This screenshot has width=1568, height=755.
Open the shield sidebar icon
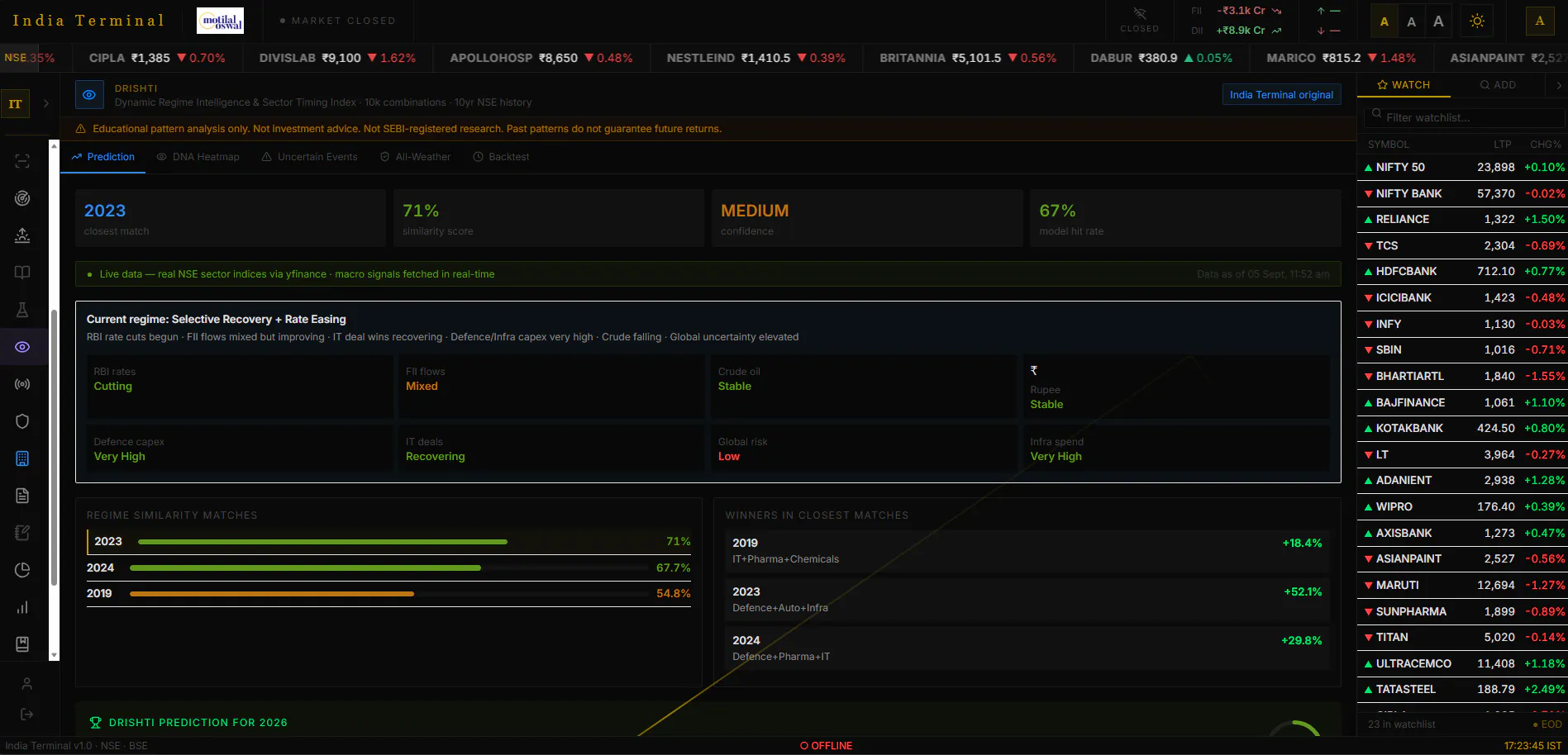pyautogui.click(x=22, y=421)
